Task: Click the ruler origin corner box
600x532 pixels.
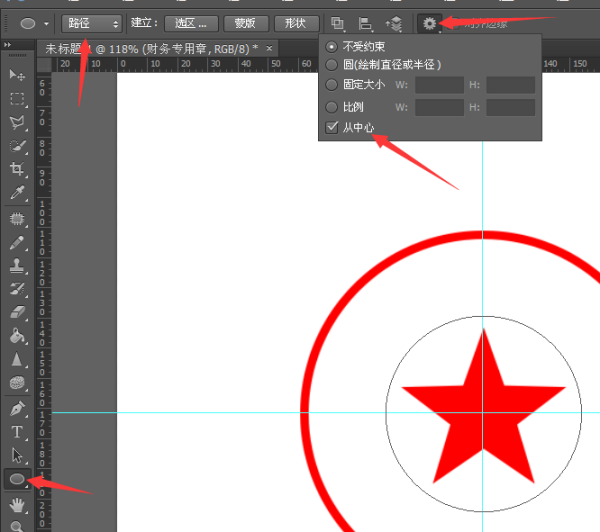Action: click(x=44, y=64)
